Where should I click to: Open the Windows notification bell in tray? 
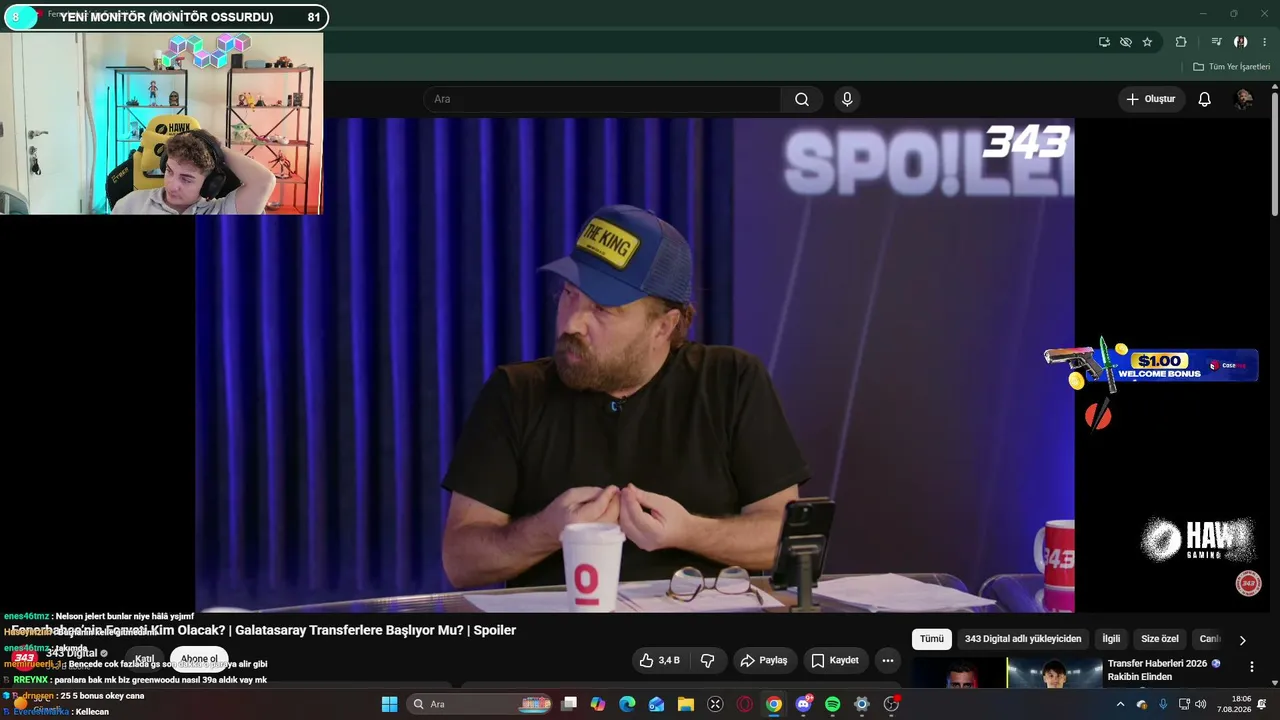(1262, 704)
